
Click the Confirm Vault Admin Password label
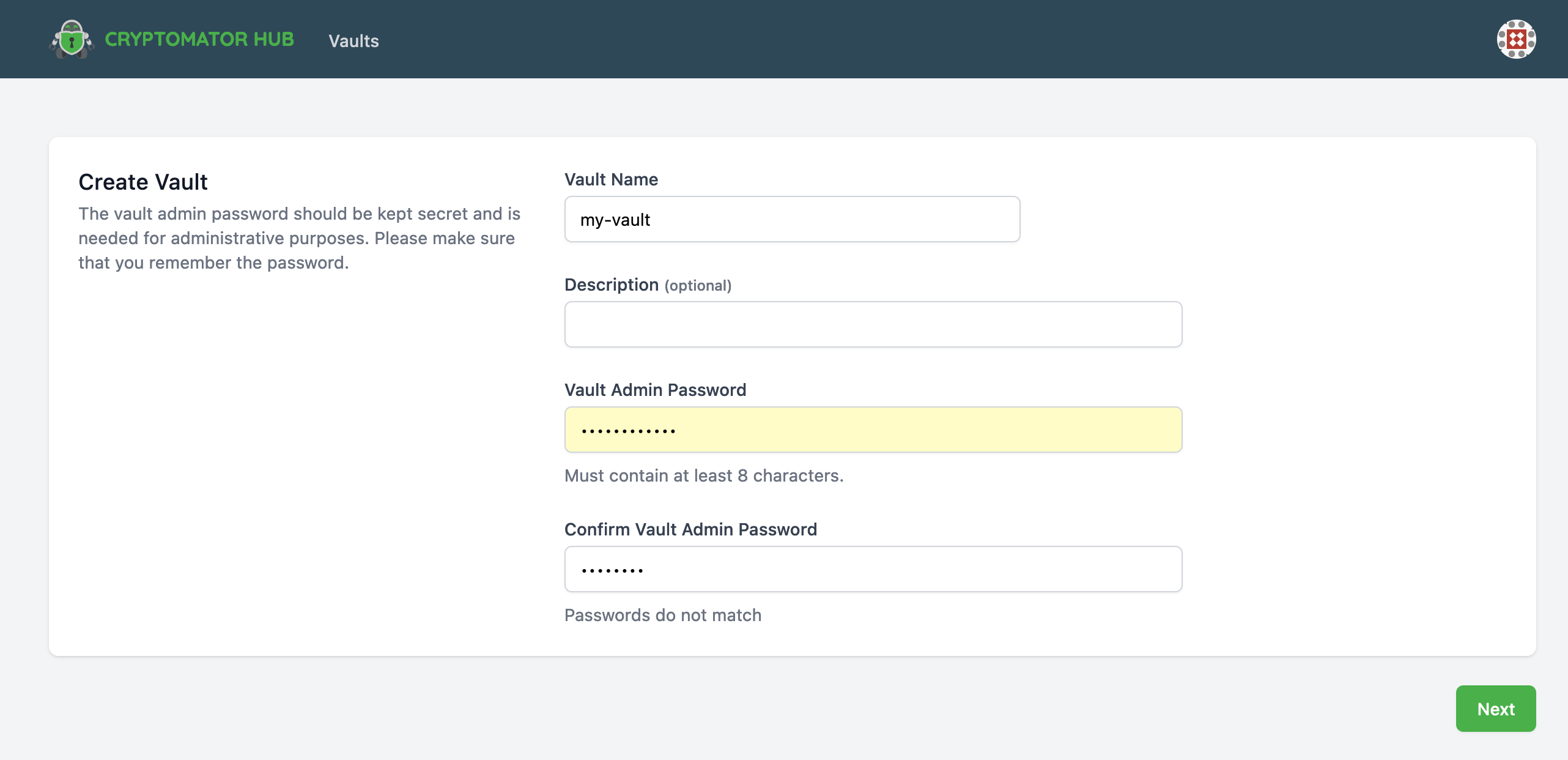click(x=690, y=529)
